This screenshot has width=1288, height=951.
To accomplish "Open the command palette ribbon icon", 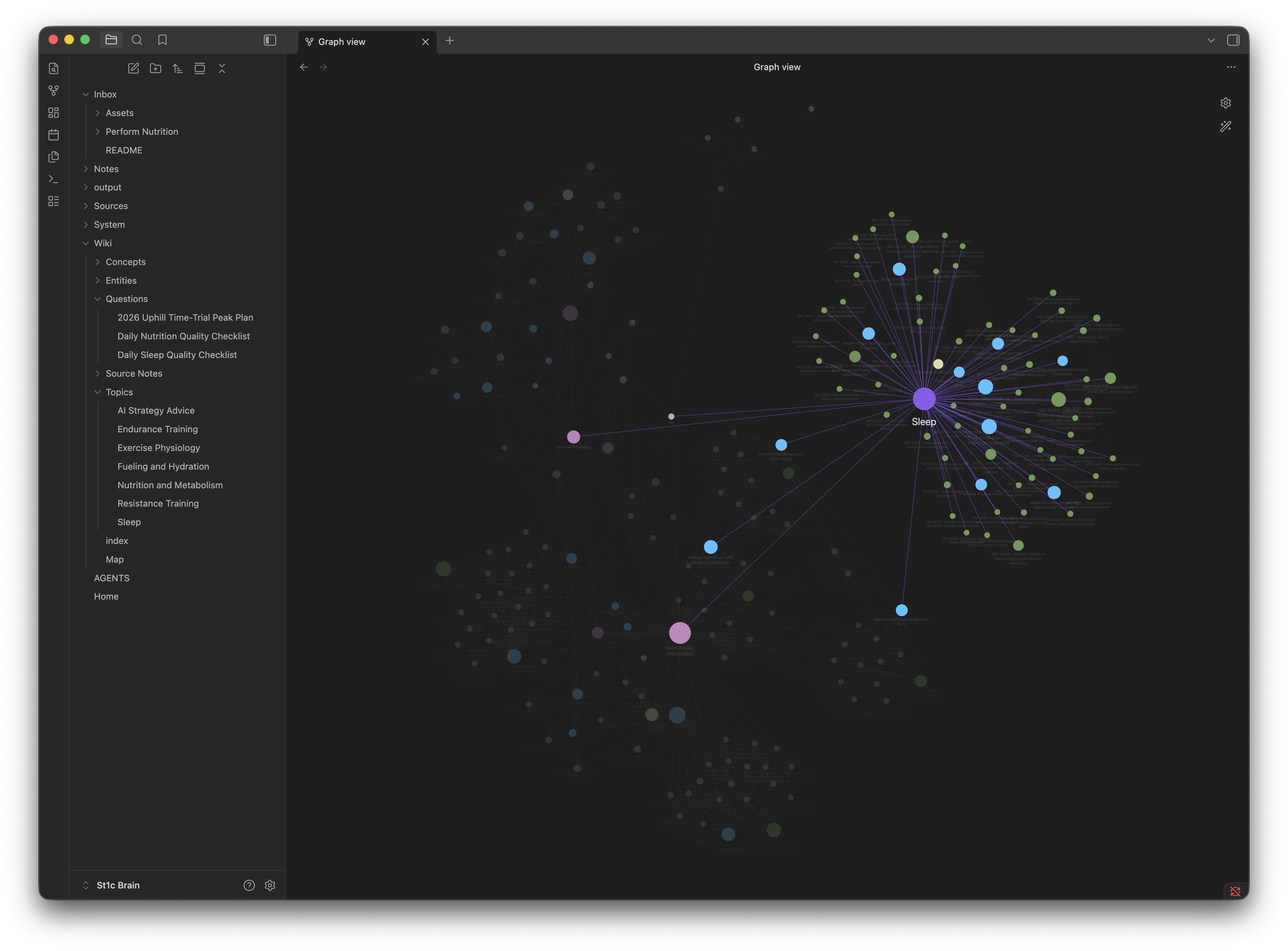I will 54,179.
